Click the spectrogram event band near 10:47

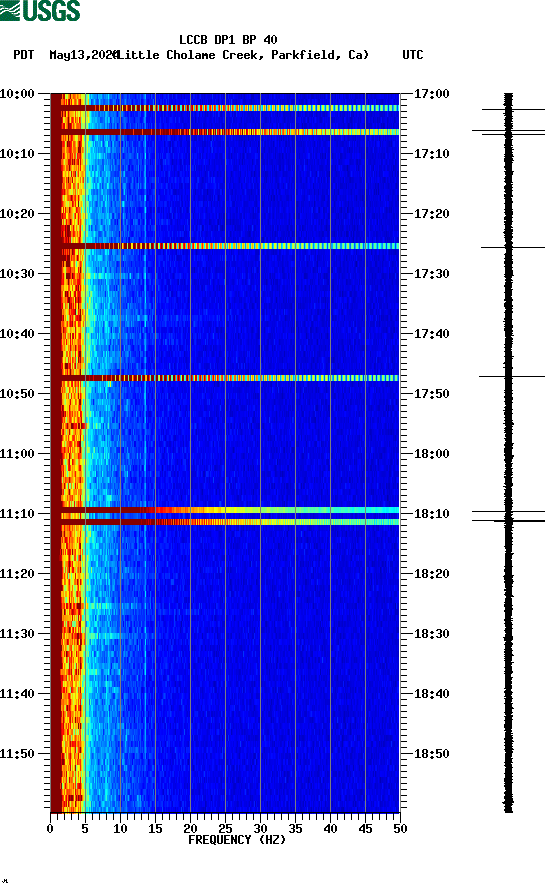[225, 378]
